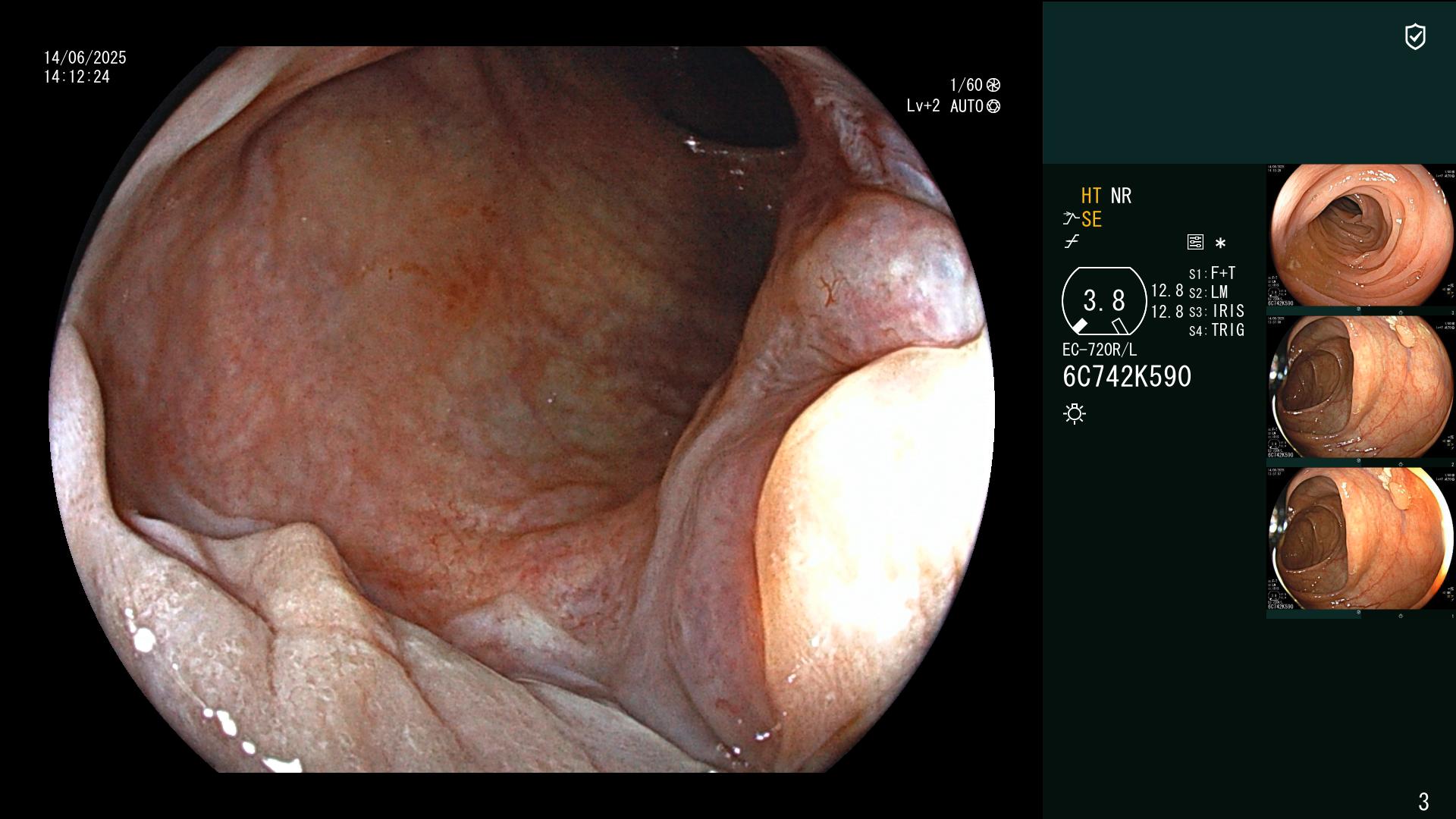This screenshot has height=819, width=1456.
Task: Click the serial number 6C742K590
Action: tap(1127, 376)
